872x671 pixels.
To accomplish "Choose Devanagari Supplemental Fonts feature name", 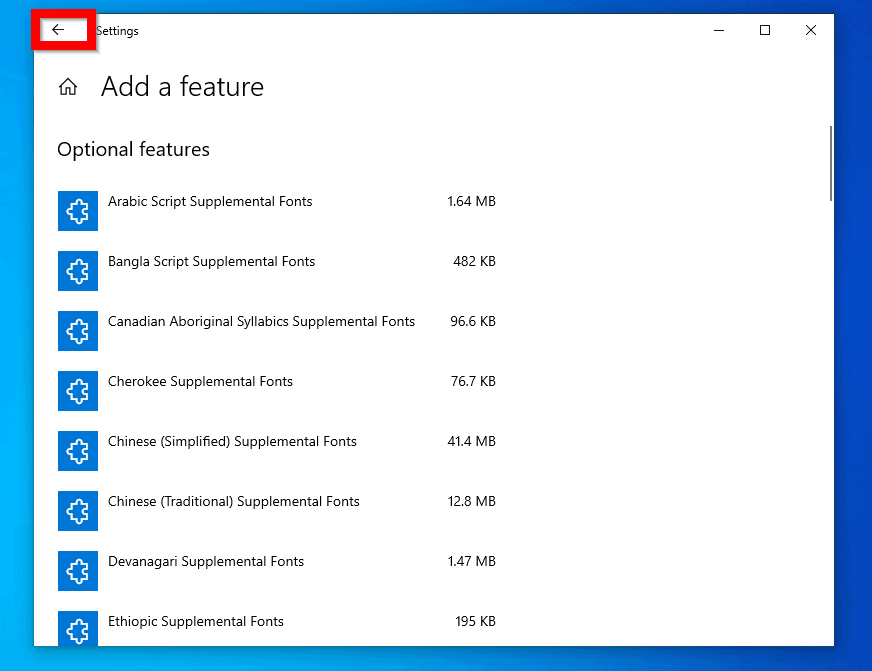I will (x=206, y=562).
